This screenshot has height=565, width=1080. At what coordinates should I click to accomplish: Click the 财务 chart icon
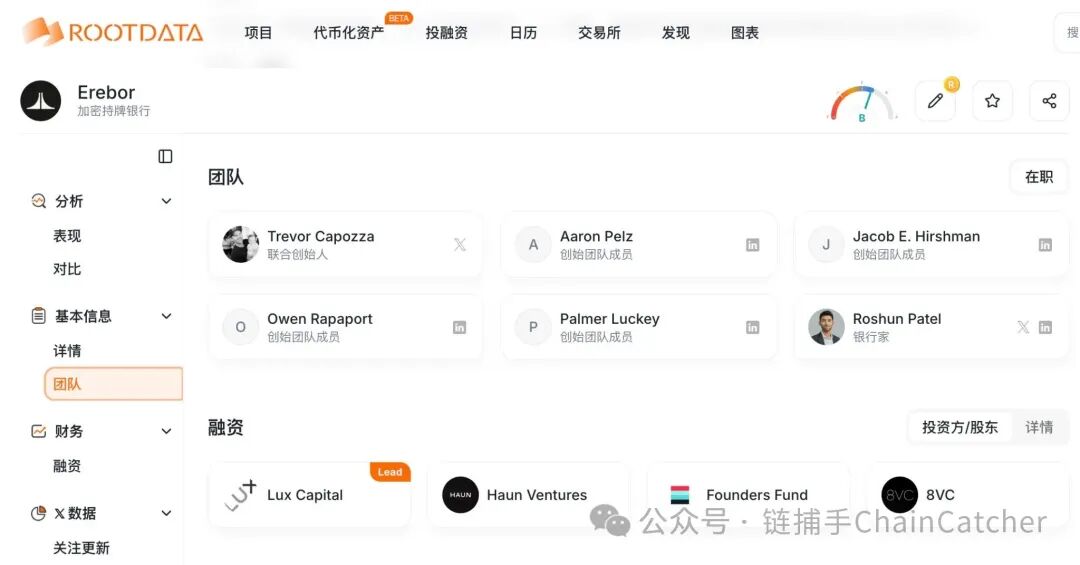pos(39,431)
